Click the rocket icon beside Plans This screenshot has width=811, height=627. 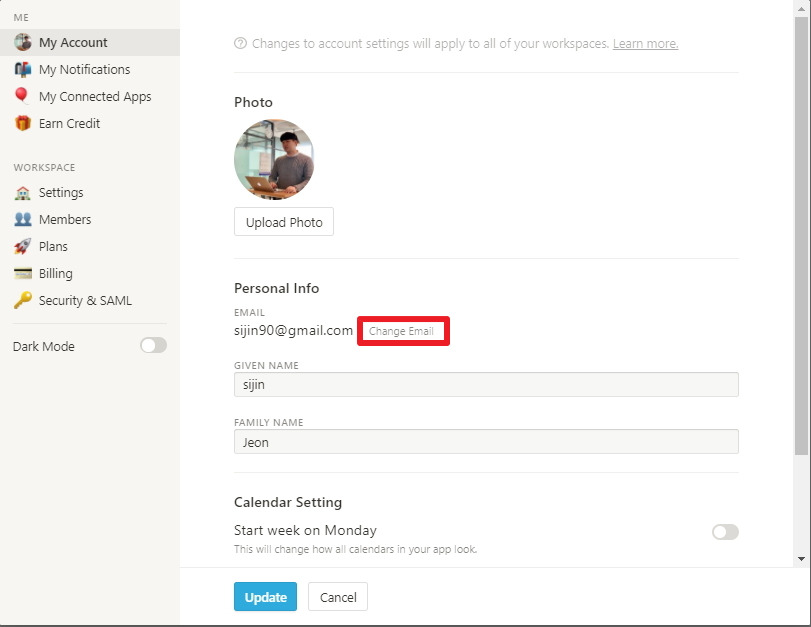[x=22, y=247]
